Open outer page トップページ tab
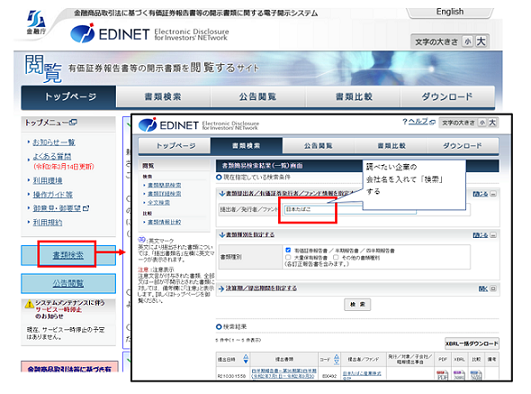The width and height of the screenshot is (531, 394). pyautogui.click(x=69, y=97)
